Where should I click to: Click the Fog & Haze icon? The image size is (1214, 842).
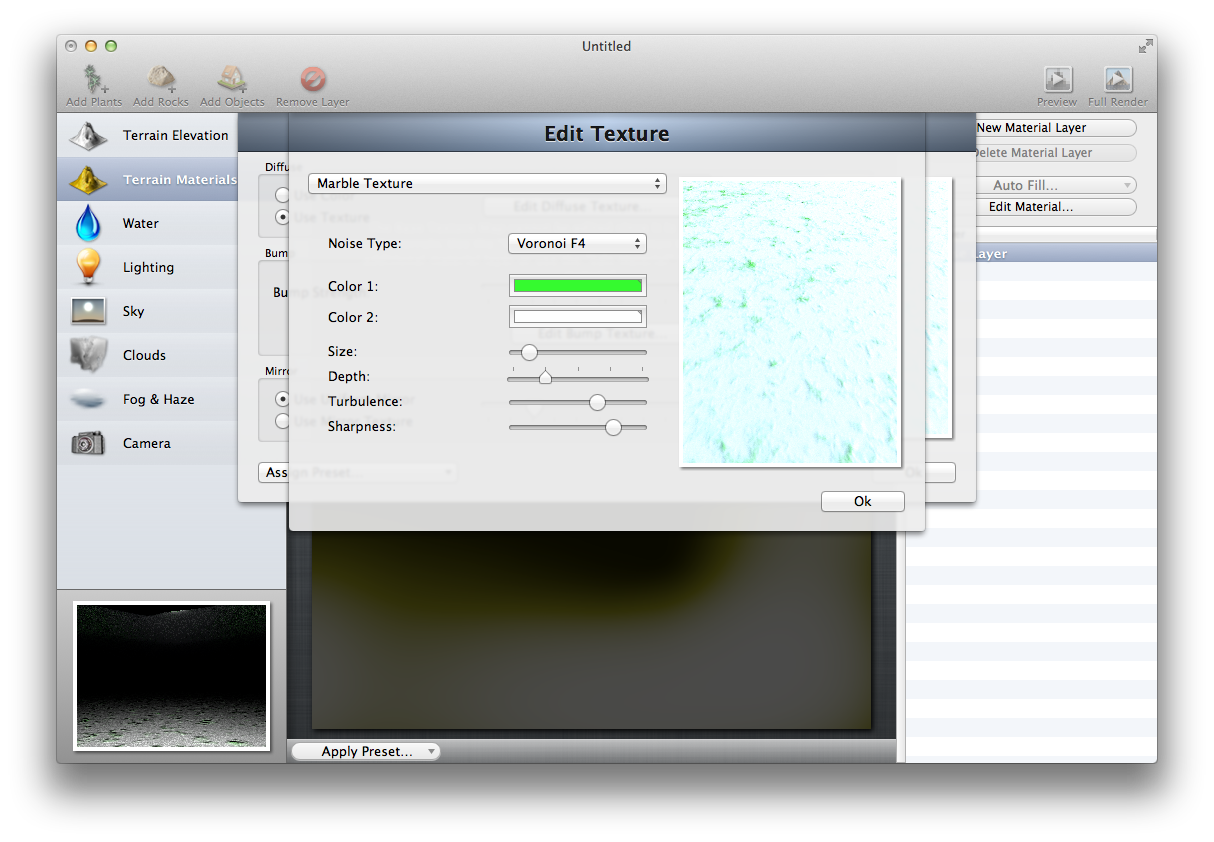point(88,399)
